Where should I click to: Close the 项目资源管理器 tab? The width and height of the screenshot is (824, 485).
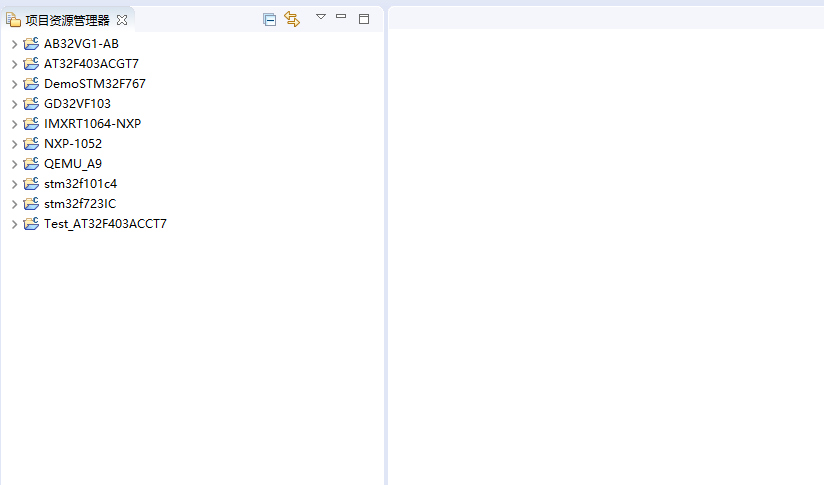[122, 20]
